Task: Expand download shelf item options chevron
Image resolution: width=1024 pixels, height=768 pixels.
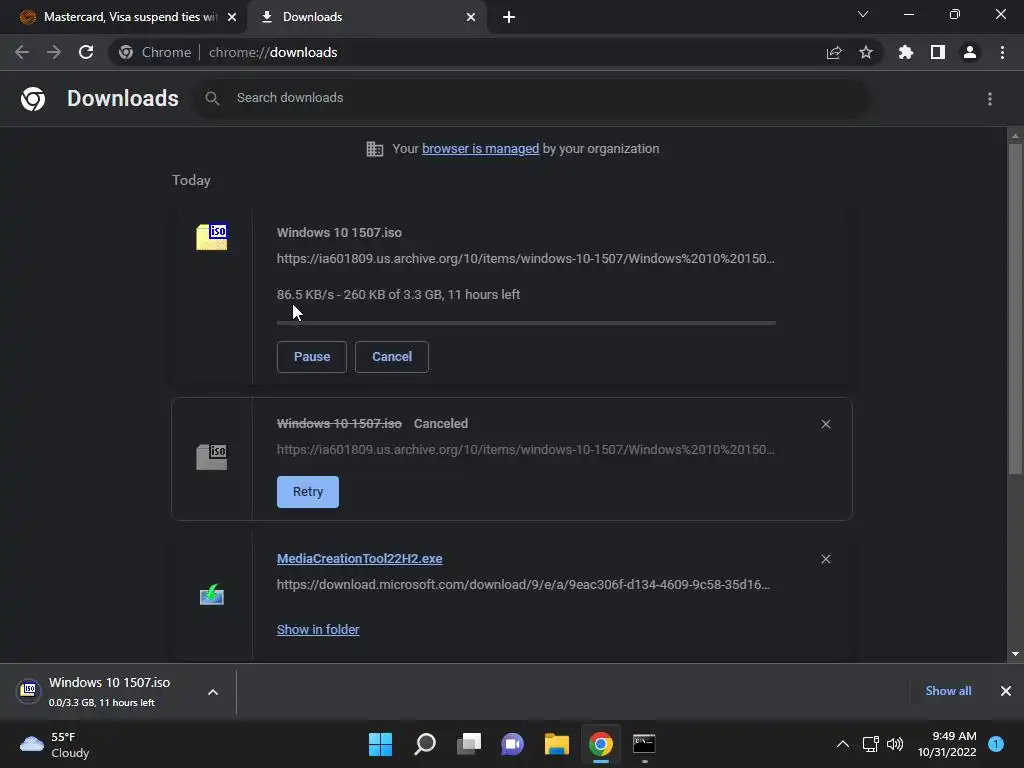Action: (213, 692)
